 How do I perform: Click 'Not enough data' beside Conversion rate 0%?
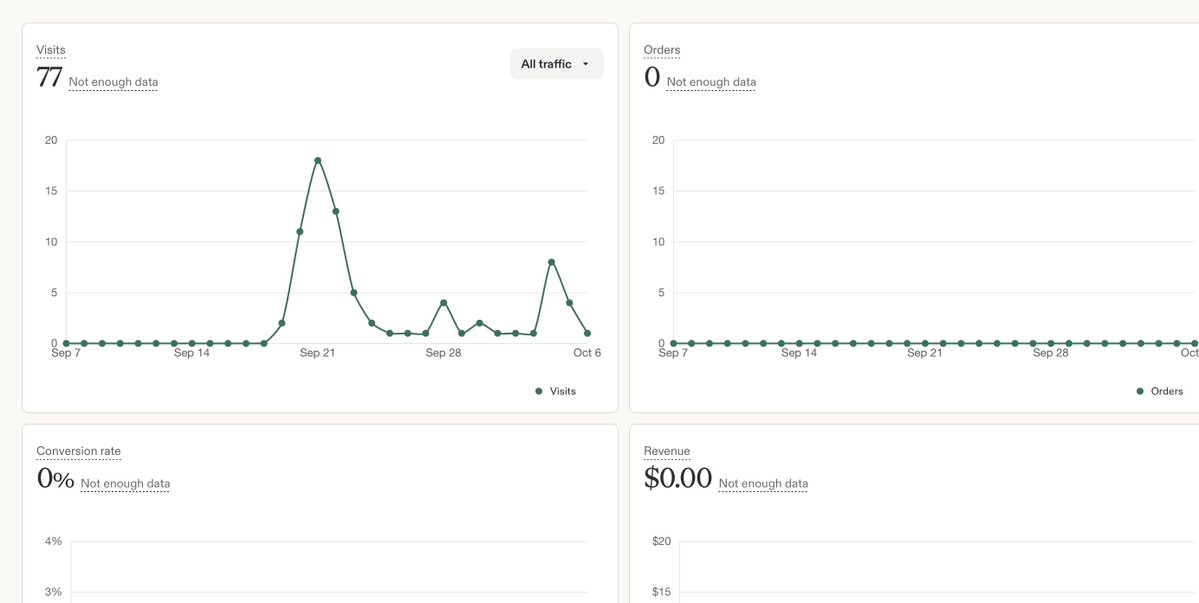click(x=125, y=484)
